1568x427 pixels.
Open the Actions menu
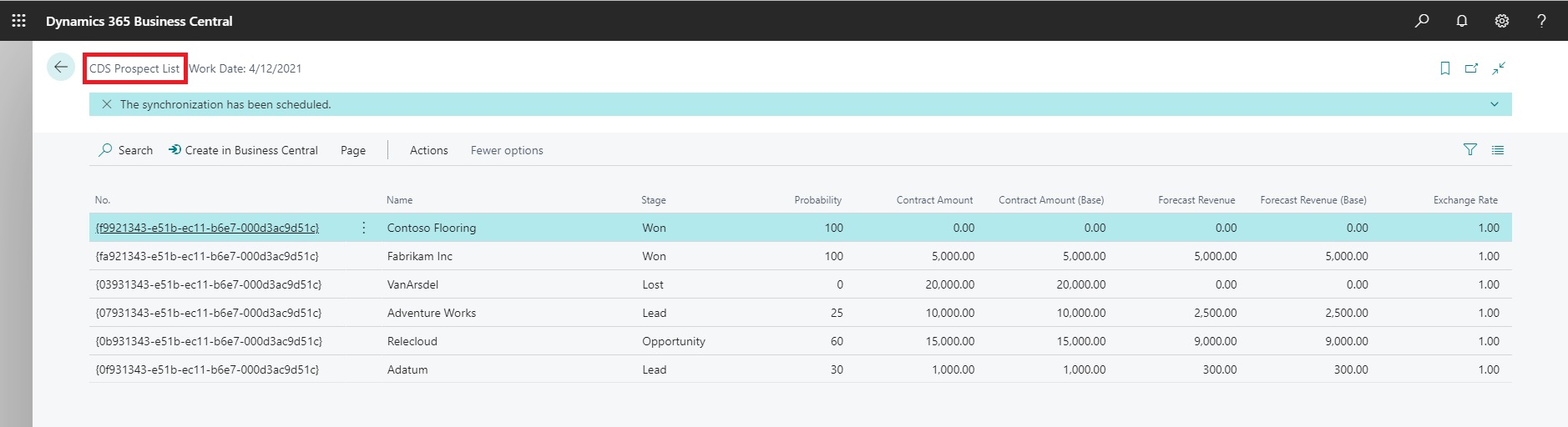tap(428, 150)
